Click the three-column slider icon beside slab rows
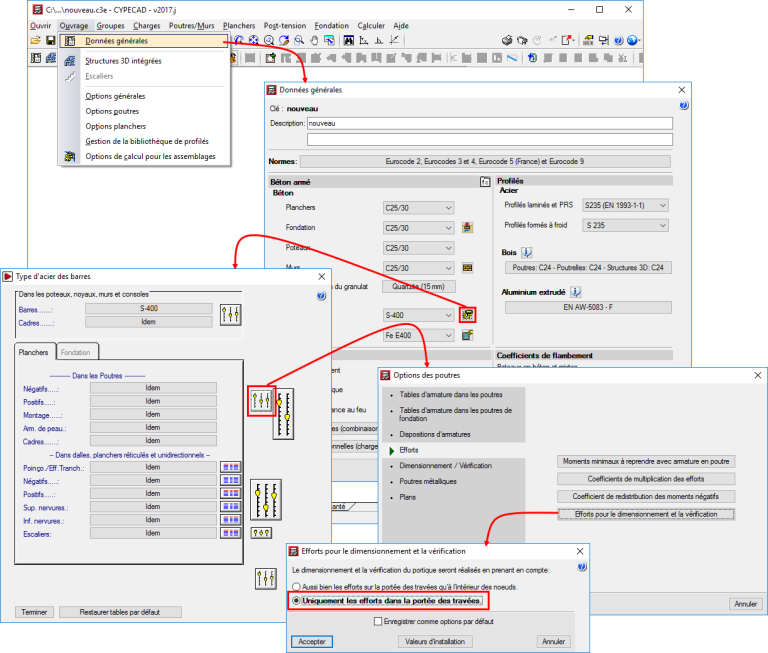Screen dimensions: 768x653 [x=266, y=500]
